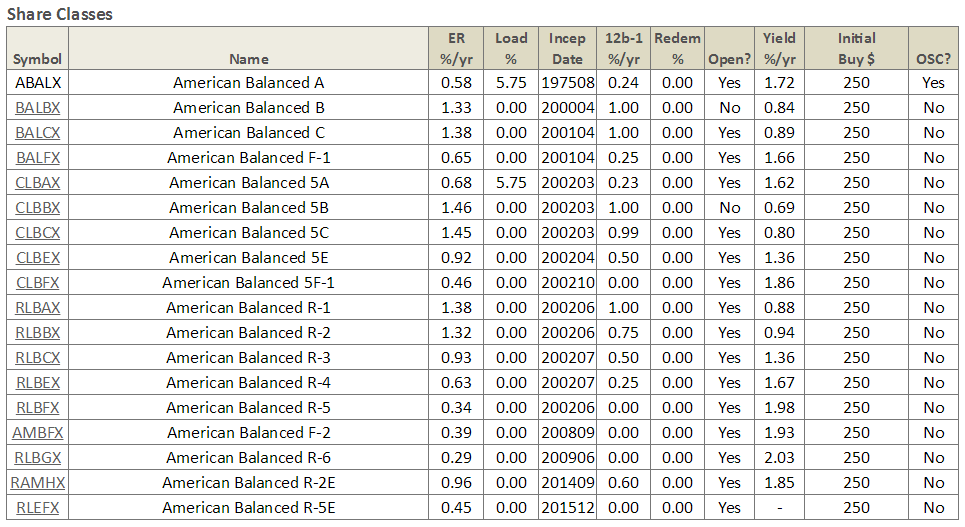This screenshot has width=965, height=527.
Task: Click the RLBFX ticker link
Action: 38,408
